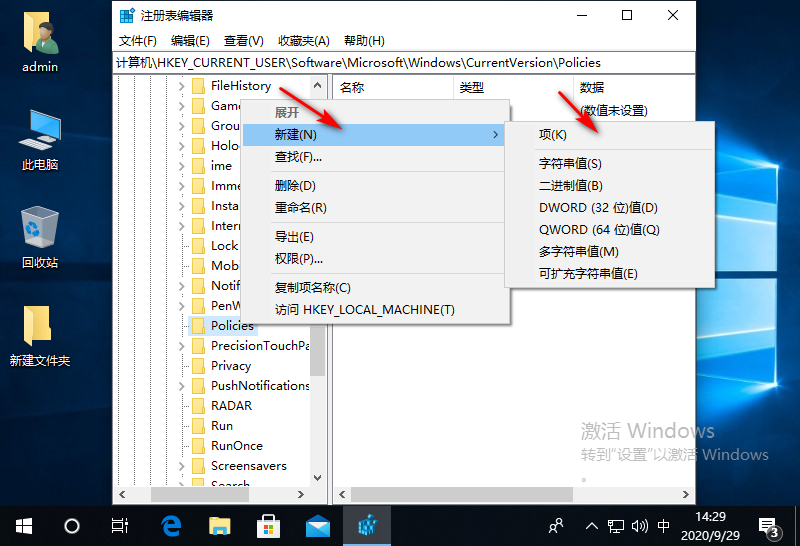The width and height of the screenshot is (800, 546).
Task: Select QWORD (64 位)值(Q) option
Action: click(x=610, y=230)
